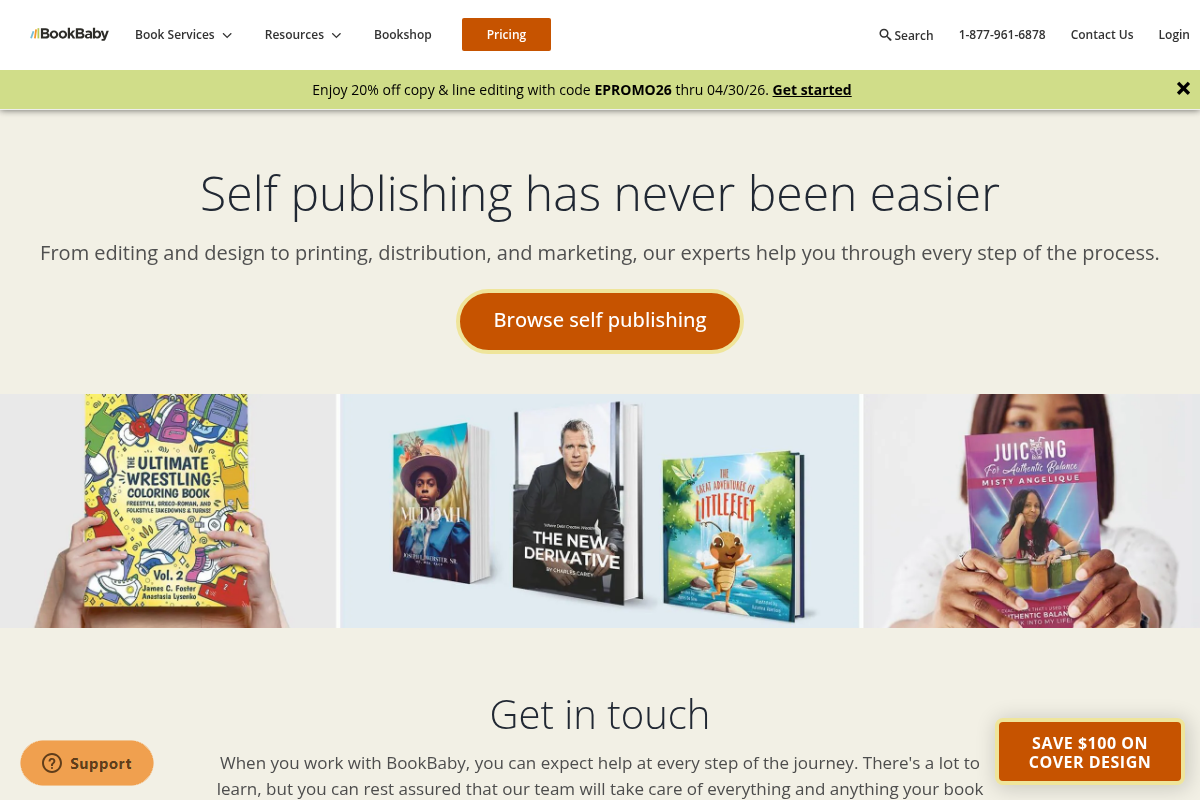Open the Contact Us page

(x=1102, y=34)
